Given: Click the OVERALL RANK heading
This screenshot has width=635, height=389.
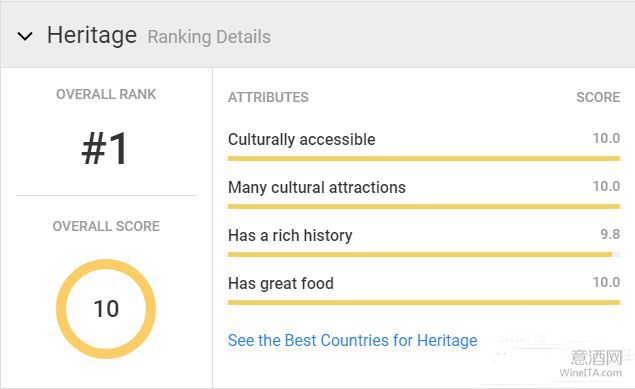Looking at the screenshot, I should pyautogui.click(x=106, y=94).
